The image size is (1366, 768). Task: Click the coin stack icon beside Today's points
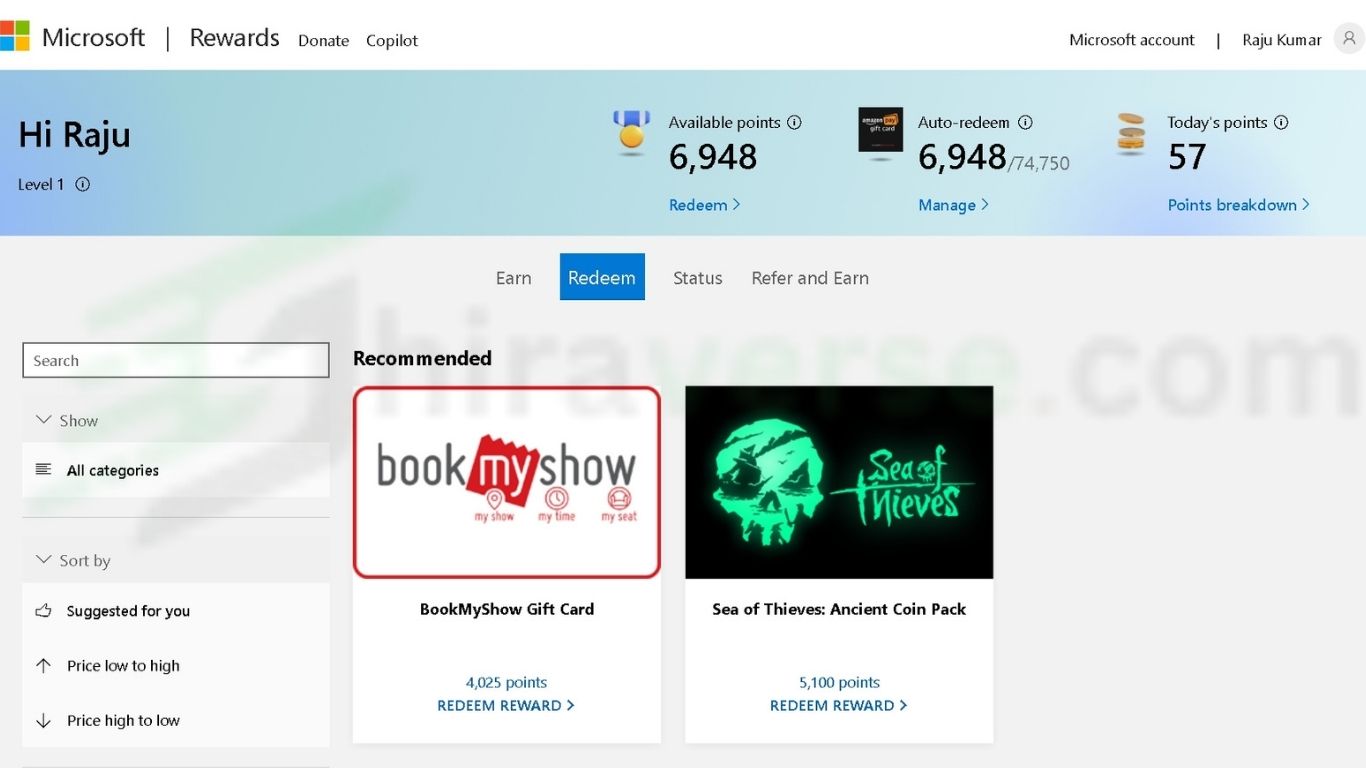tap(1131, 133)
